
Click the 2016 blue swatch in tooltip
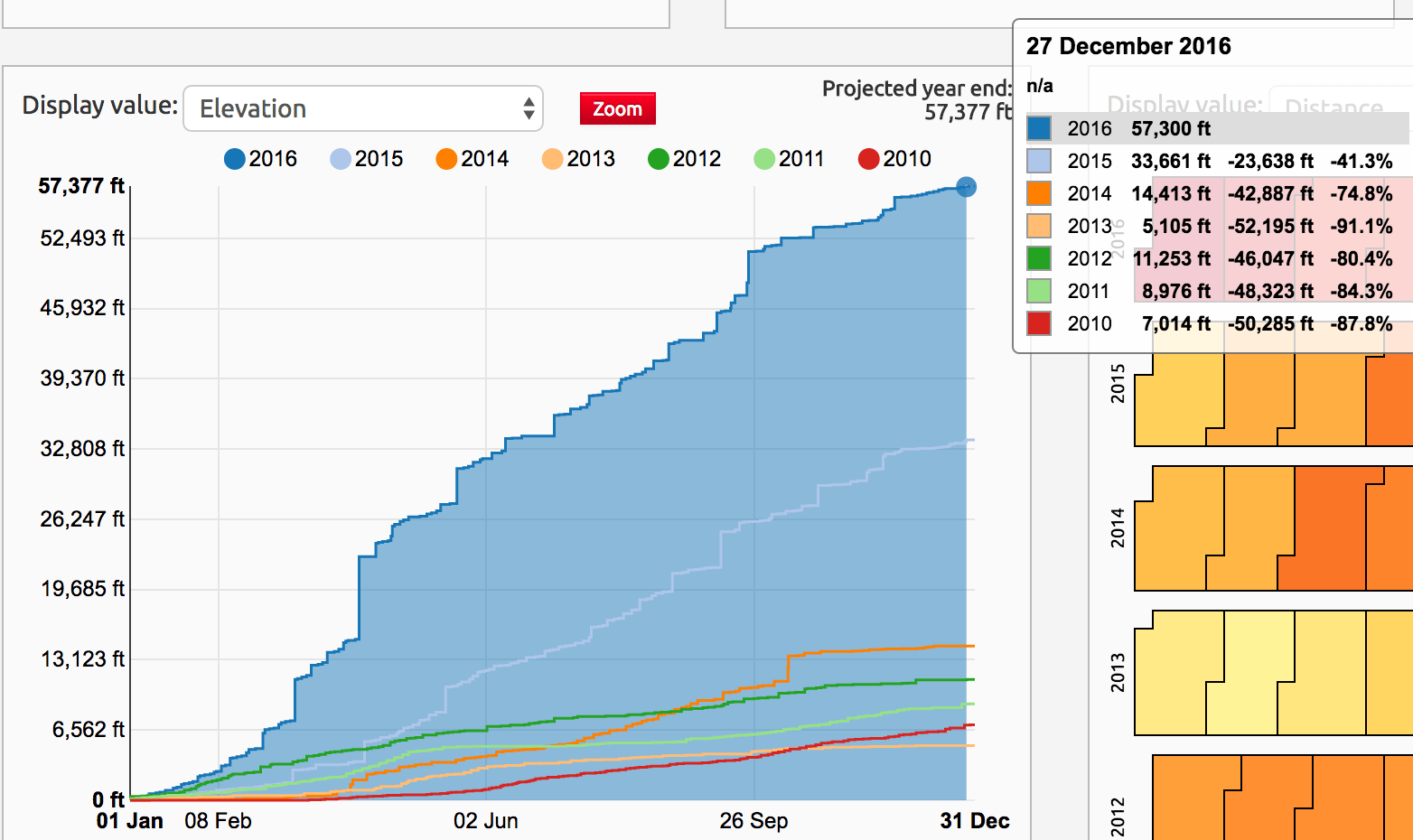click(1039, 128)
